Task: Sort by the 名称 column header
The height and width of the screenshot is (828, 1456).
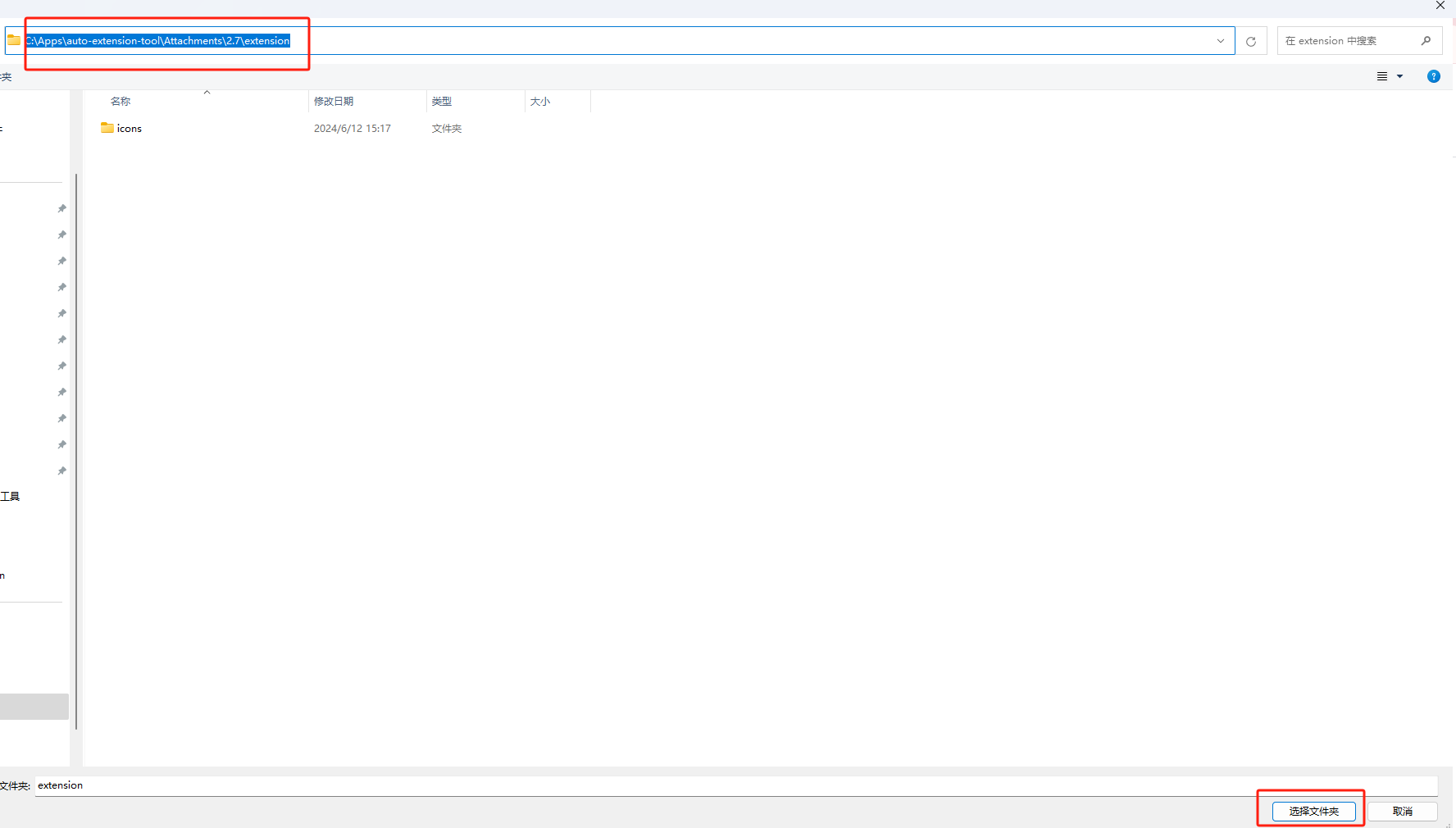Action: pyautogui.click(x=121, y=102)
